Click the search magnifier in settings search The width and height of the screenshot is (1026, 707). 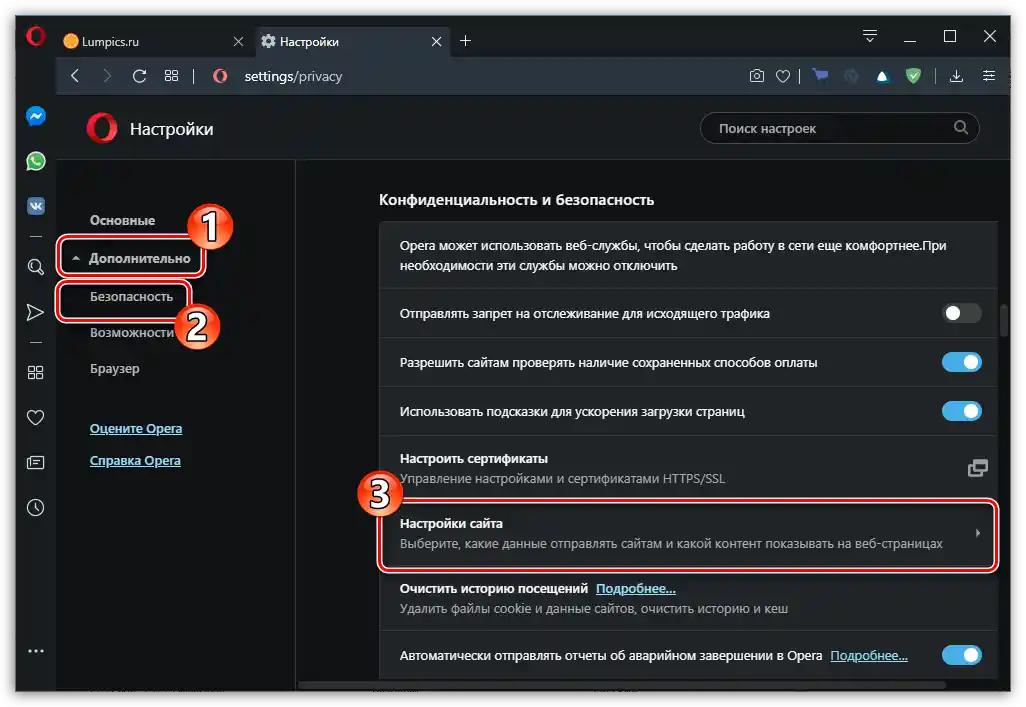961,128
